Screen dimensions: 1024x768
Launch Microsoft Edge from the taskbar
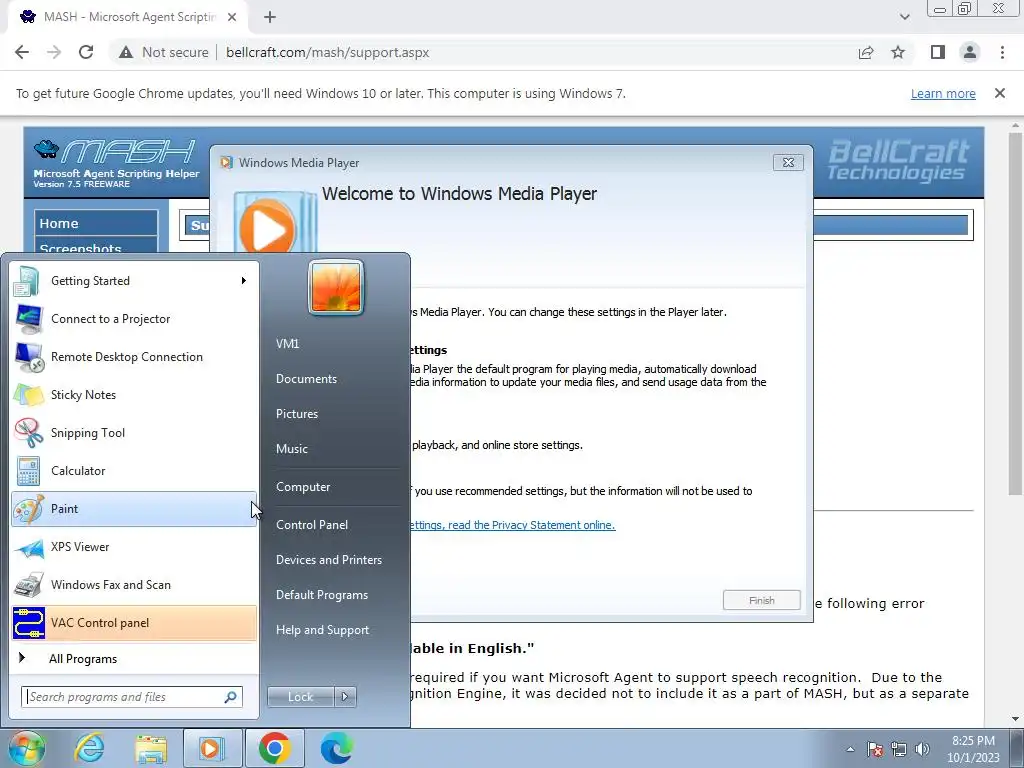coord(337,748)
